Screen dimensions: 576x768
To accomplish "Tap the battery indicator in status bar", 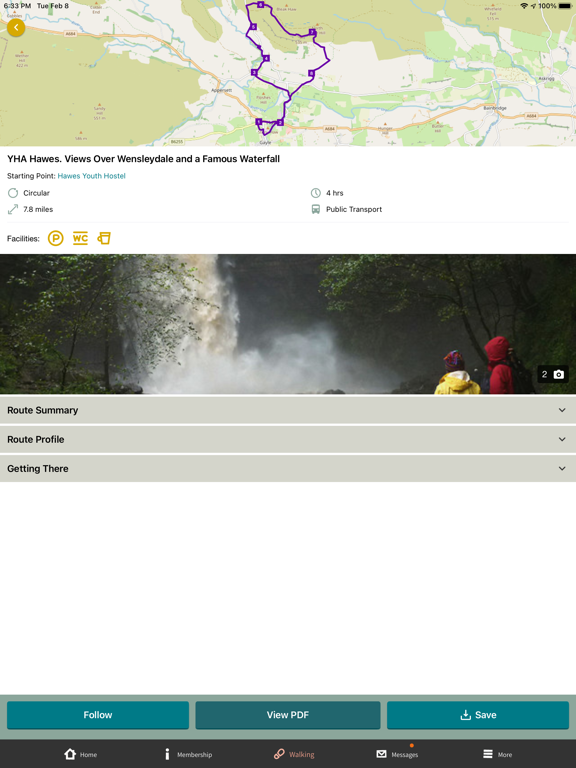I will point(565,6).
